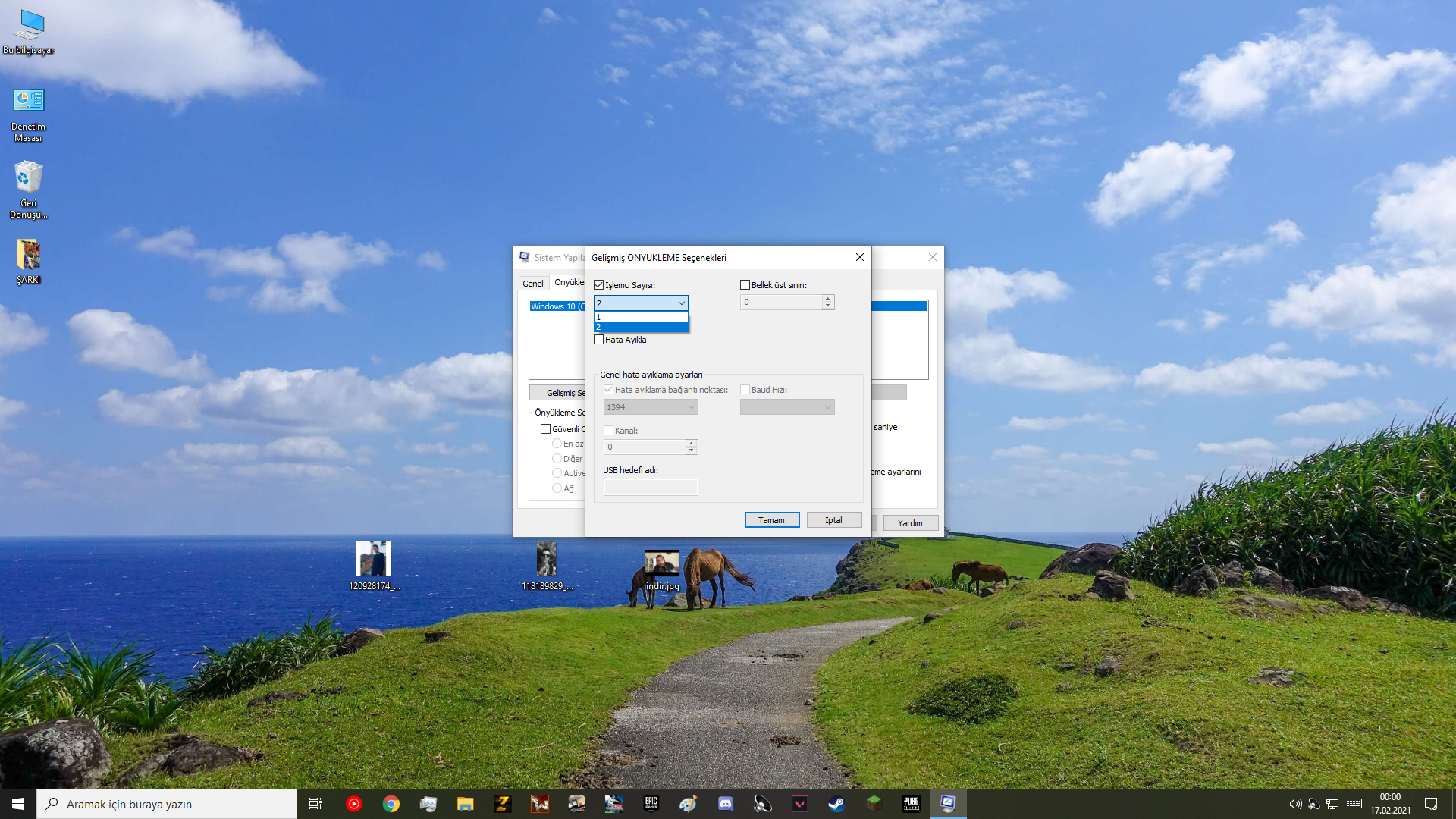Viewport: 1456px width, 819px height.
Task: Select 2 in the processor count list
Action: (640, 327)
